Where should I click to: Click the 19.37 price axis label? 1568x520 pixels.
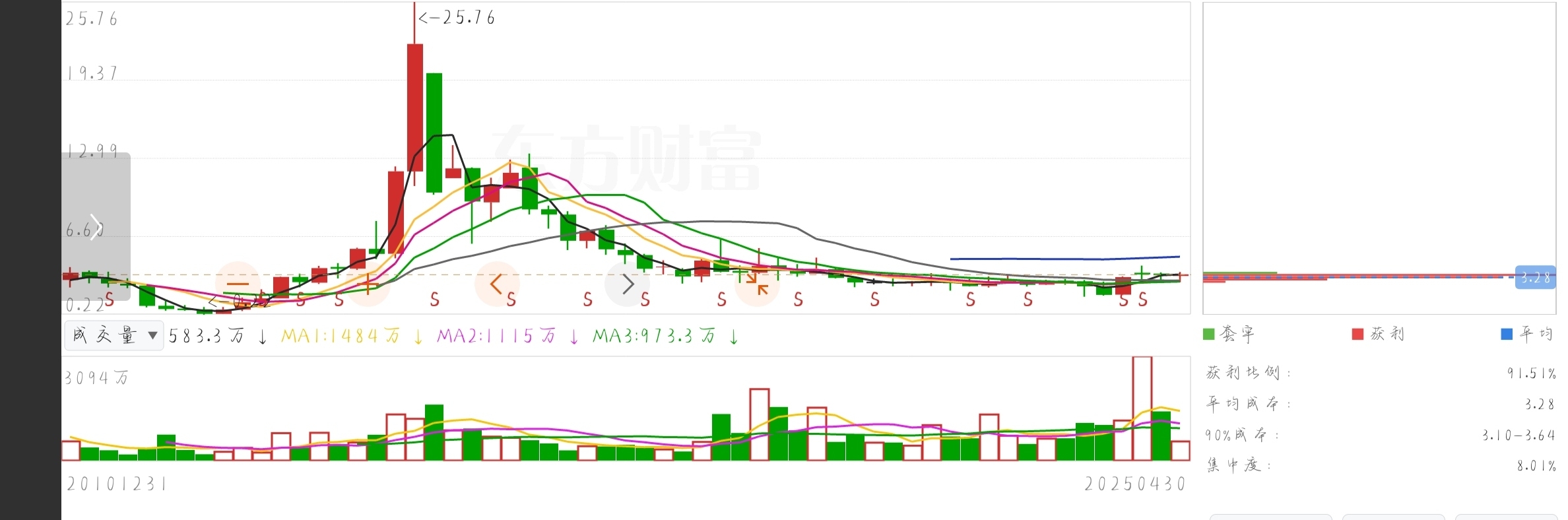click(x=92, y=73)
